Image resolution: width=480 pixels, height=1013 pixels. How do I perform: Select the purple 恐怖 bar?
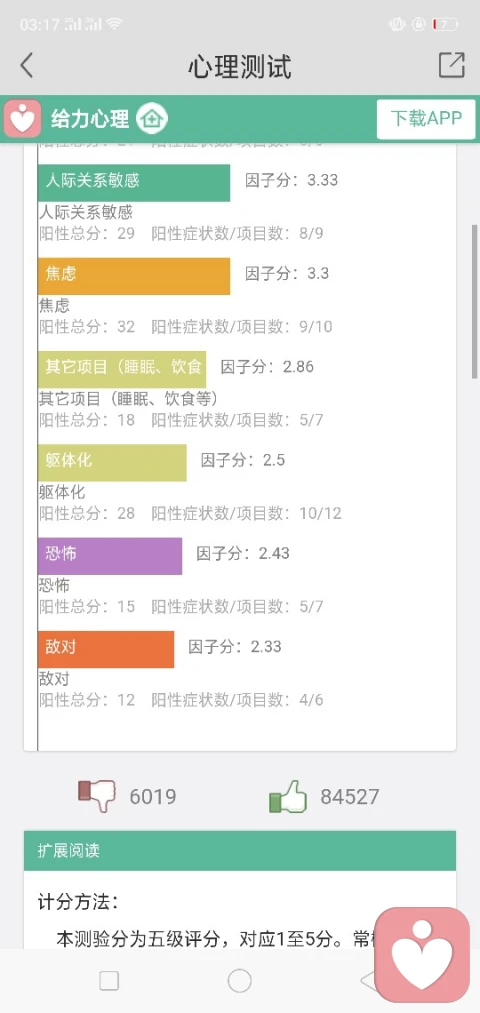(x=110, y=556)
